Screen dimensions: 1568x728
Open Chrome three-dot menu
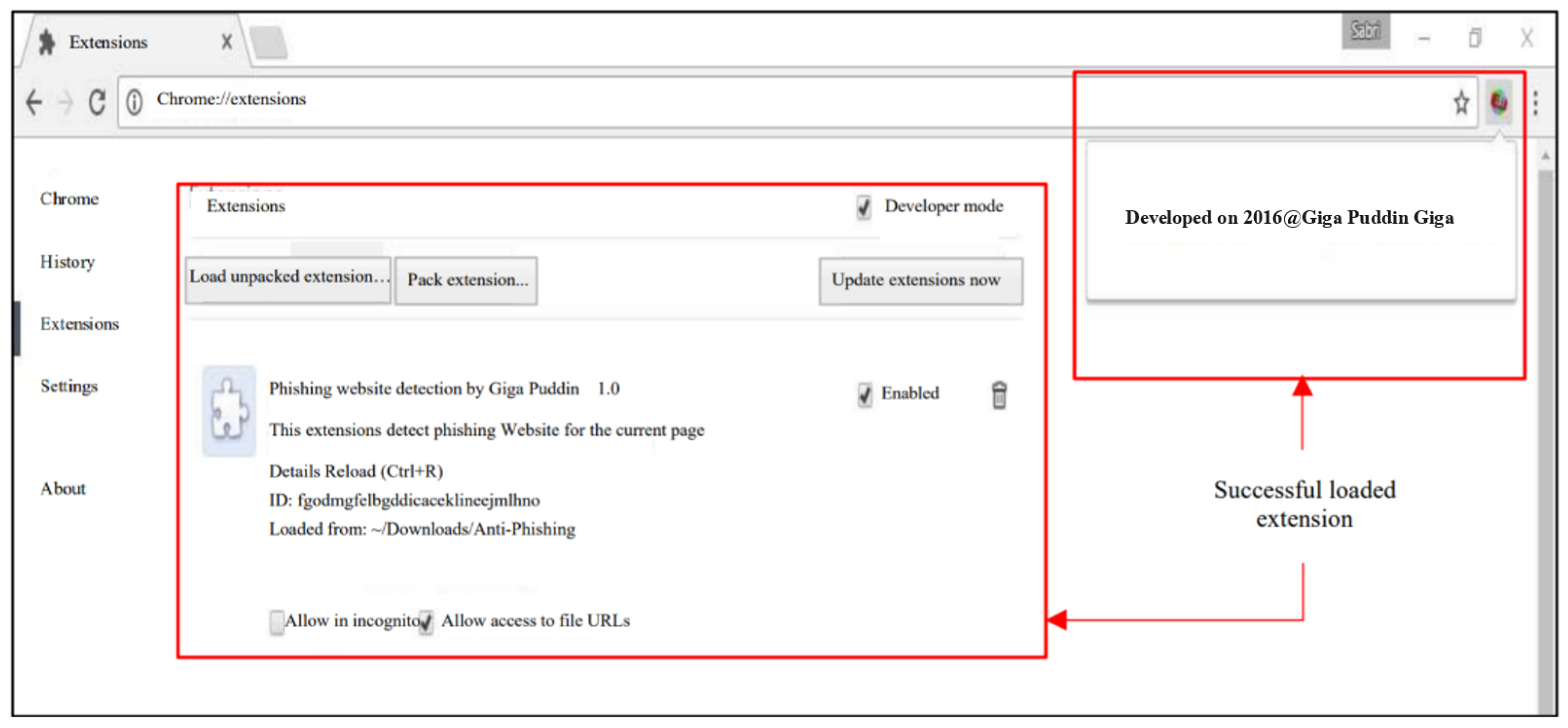click(1535, 102)
